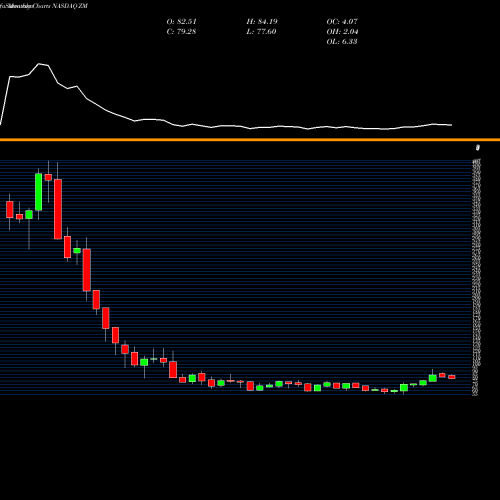Click the low price value L: 77.60

(261, 32)
